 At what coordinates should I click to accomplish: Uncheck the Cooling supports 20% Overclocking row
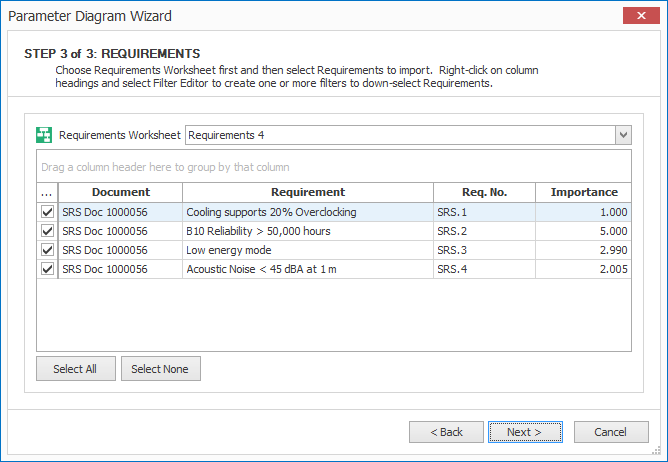click(x=47, y=212)
